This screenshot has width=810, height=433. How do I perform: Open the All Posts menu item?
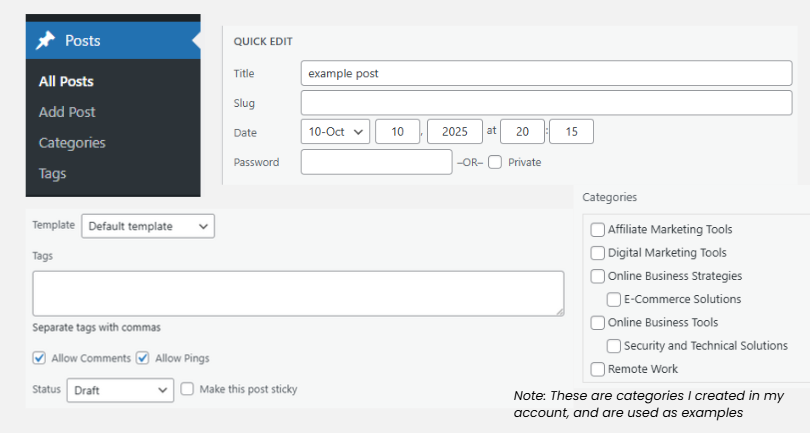click(x=66, y=81)
